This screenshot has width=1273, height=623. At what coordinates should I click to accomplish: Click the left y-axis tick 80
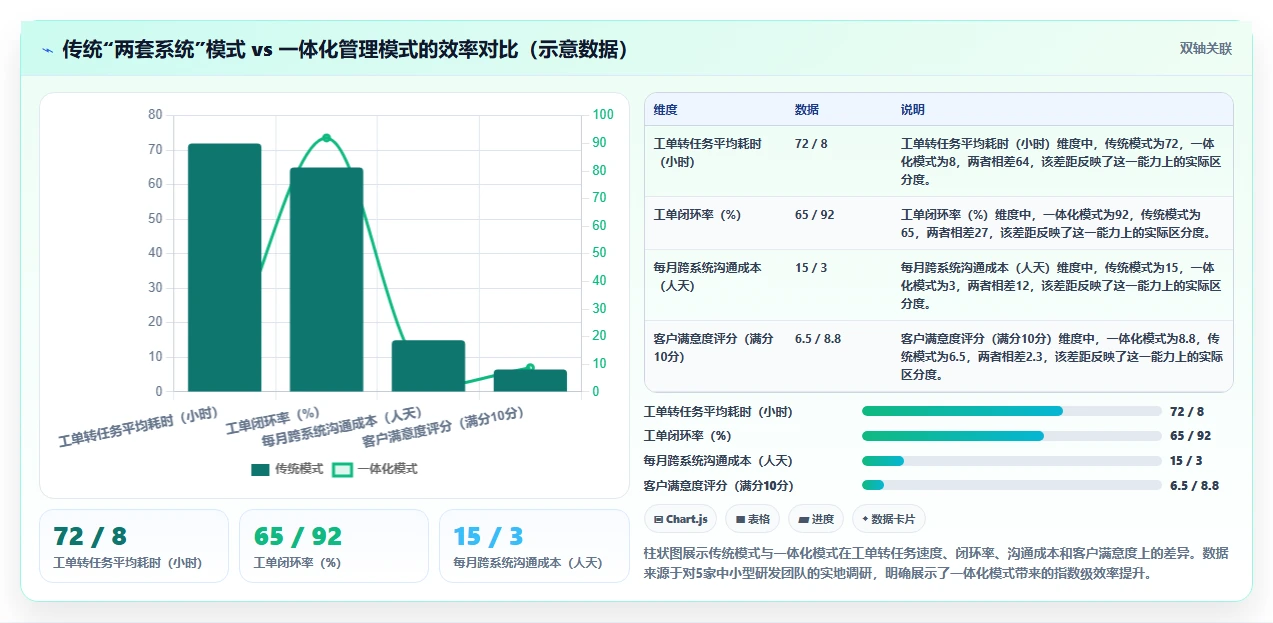[x=155, y=115]
